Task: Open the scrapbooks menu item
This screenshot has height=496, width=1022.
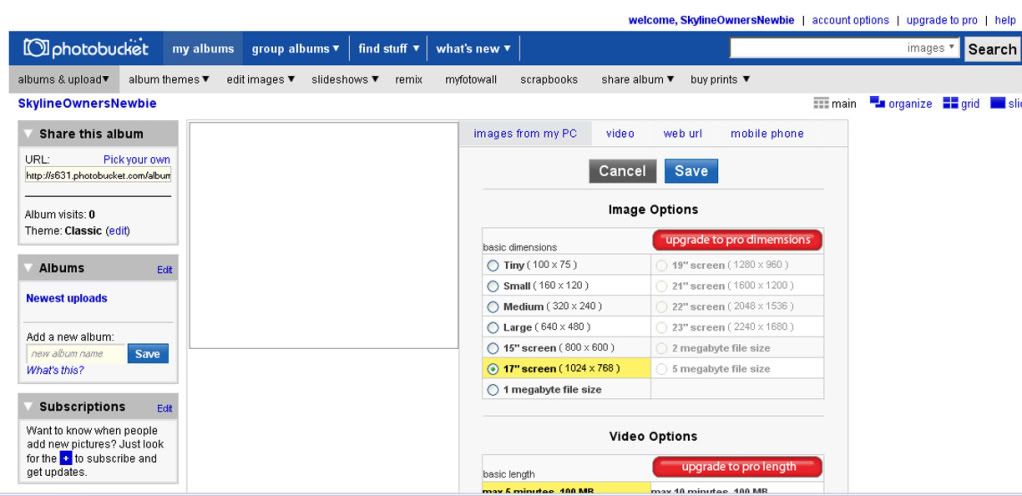Action: [549, 80]
